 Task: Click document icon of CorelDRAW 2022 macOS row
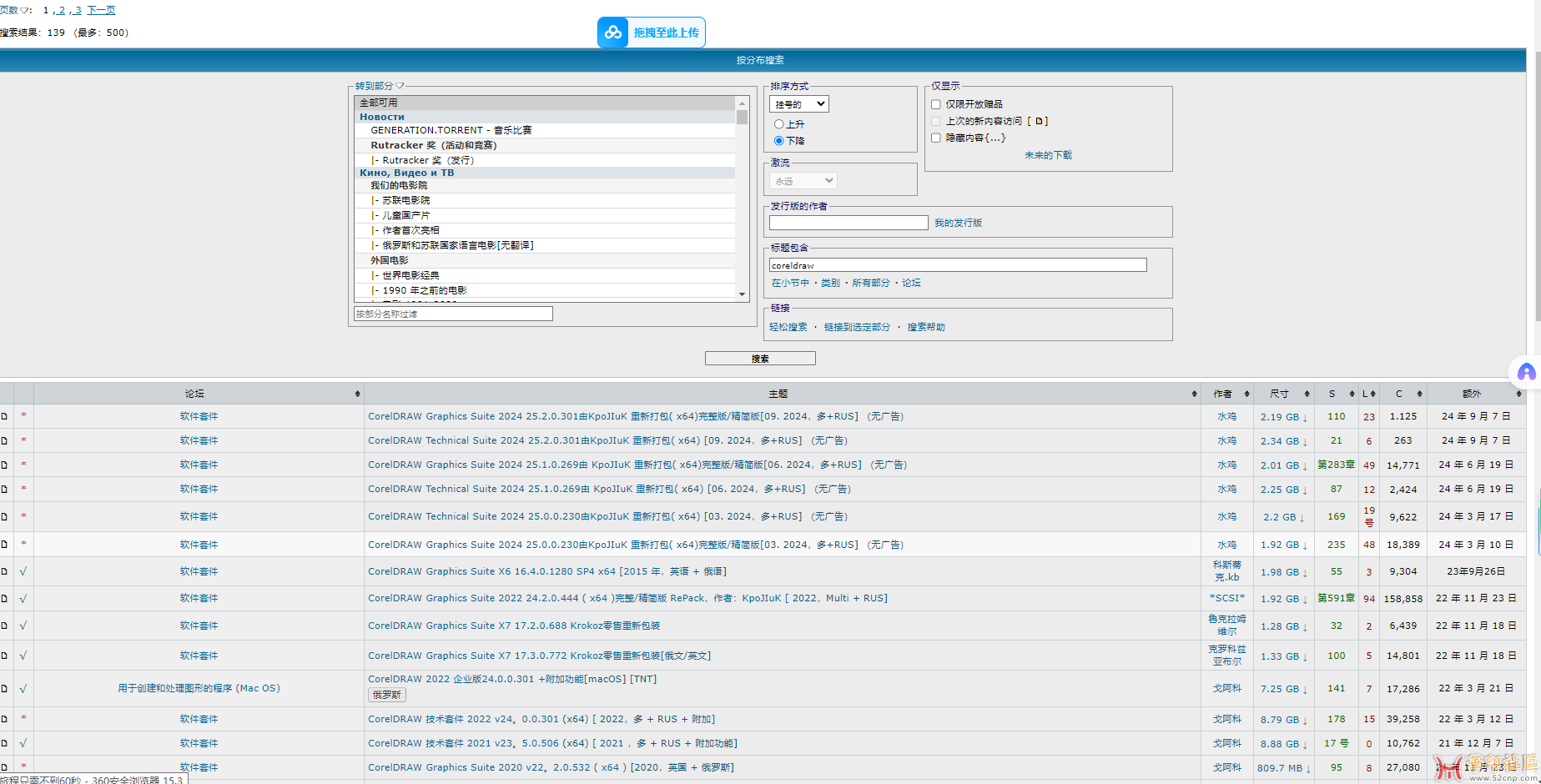(x=4, y=688)
